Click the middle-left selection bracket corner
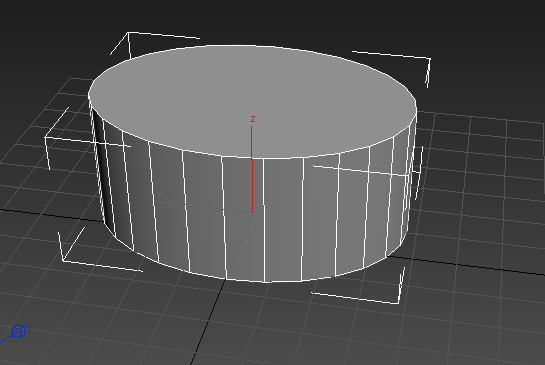Screen dimensions: 545x365 pos(47,138)
